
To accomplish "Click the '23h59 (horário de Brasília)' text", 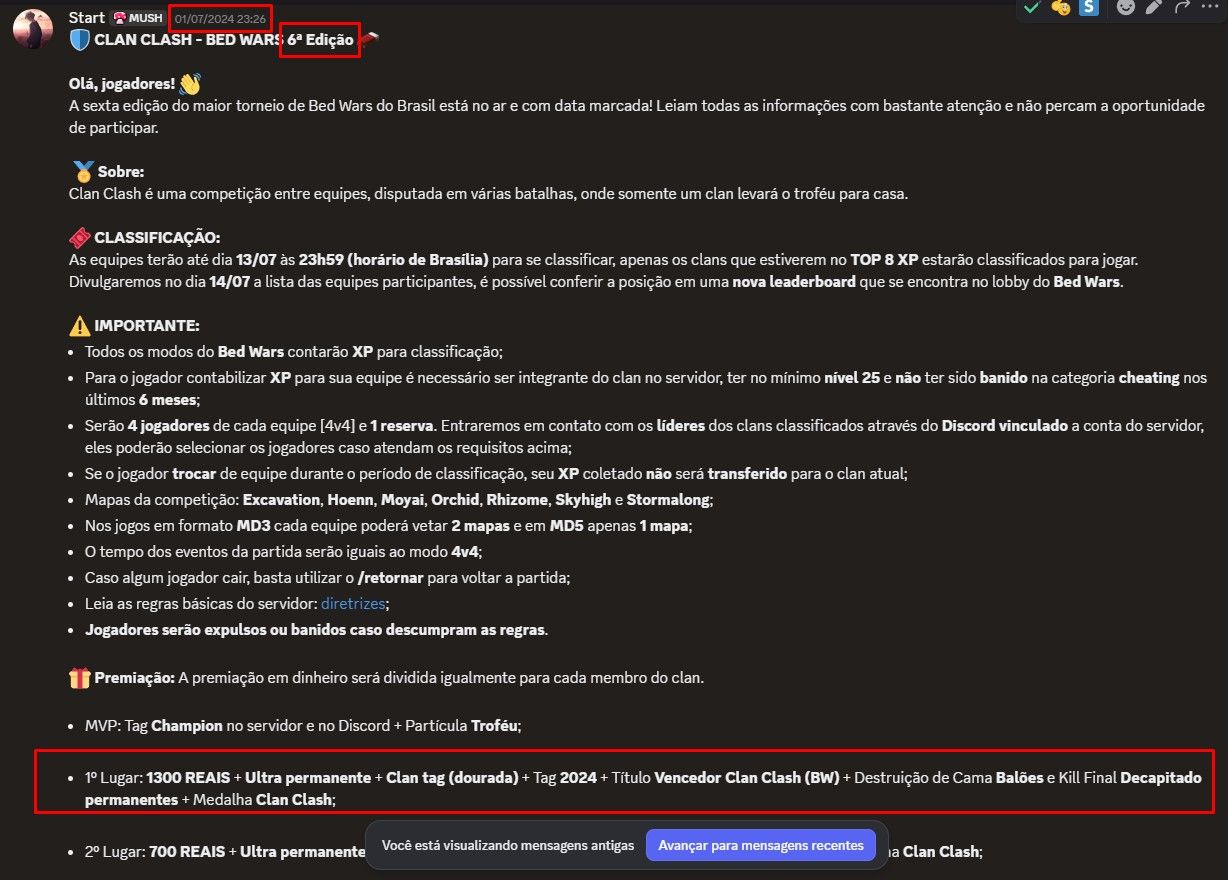I will tap(392, 259).
